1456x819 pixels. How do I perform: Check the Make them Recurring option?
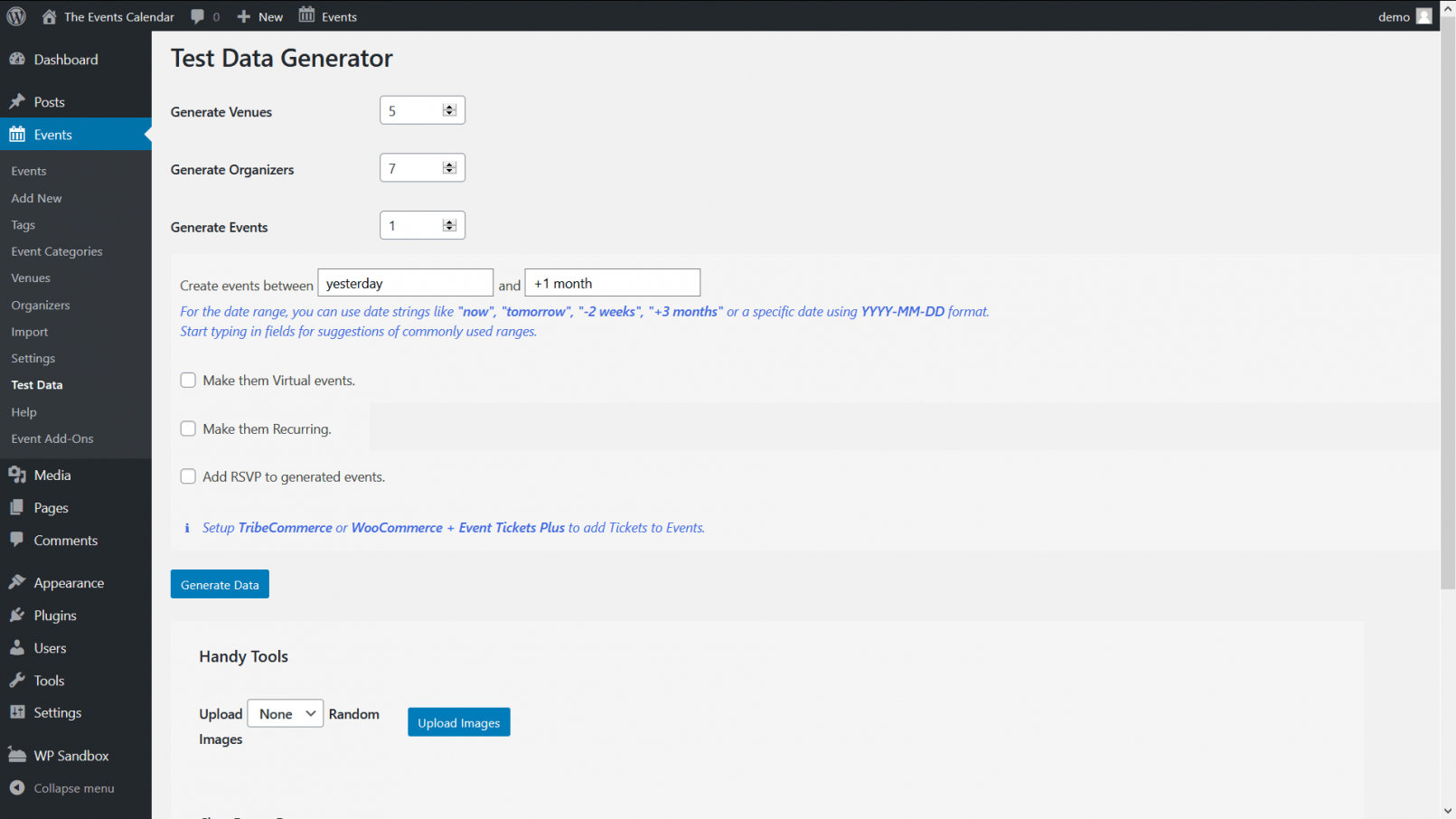pyautogui.click(x=188, y=428)
